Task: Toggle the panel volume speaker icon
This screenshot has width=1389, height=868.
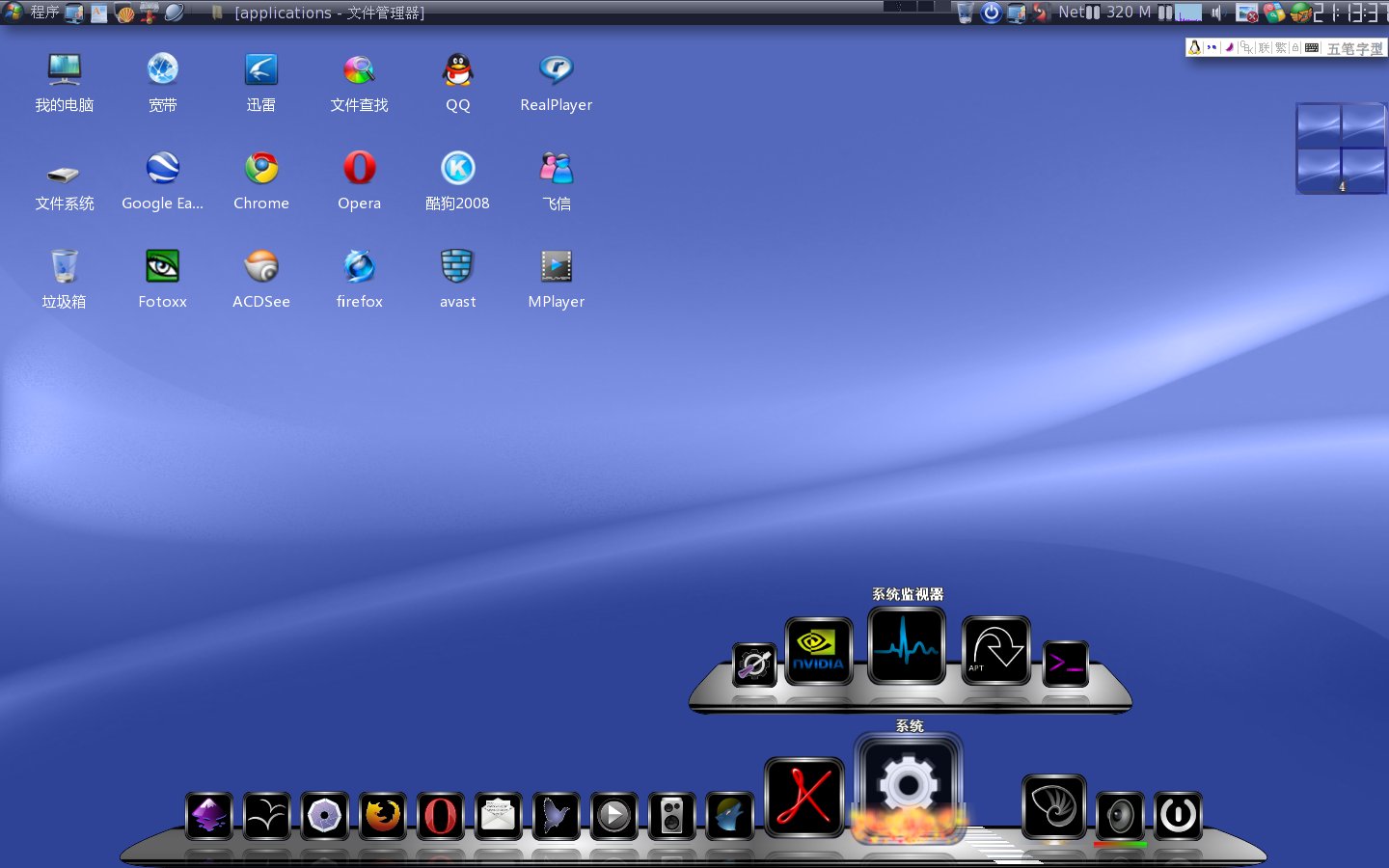Action: (1217, 13)
